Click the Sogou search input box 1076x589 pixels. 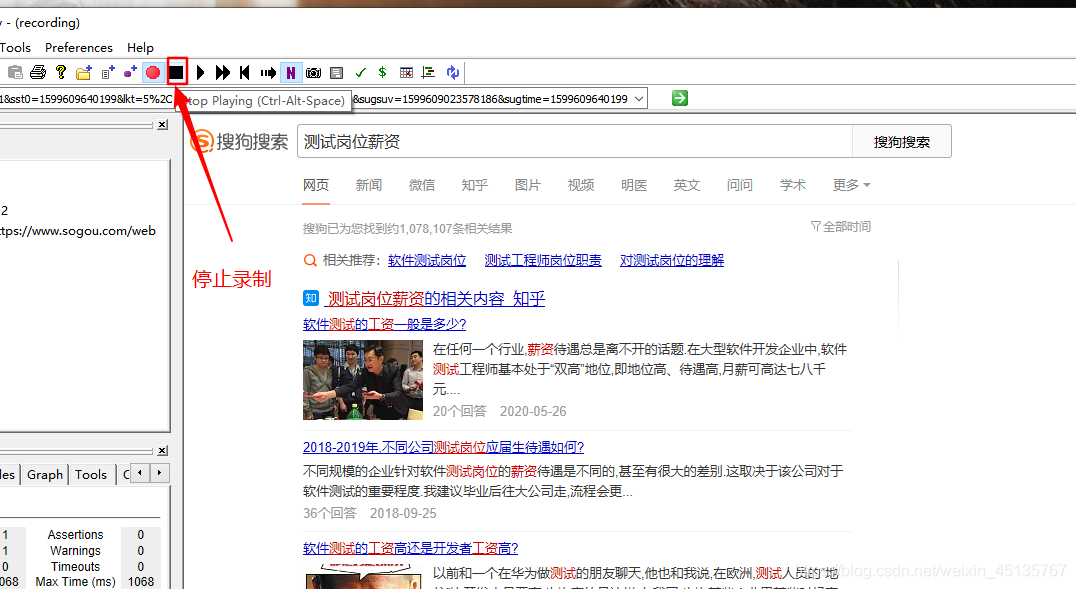pyautogui.click(x=574, y=141)
